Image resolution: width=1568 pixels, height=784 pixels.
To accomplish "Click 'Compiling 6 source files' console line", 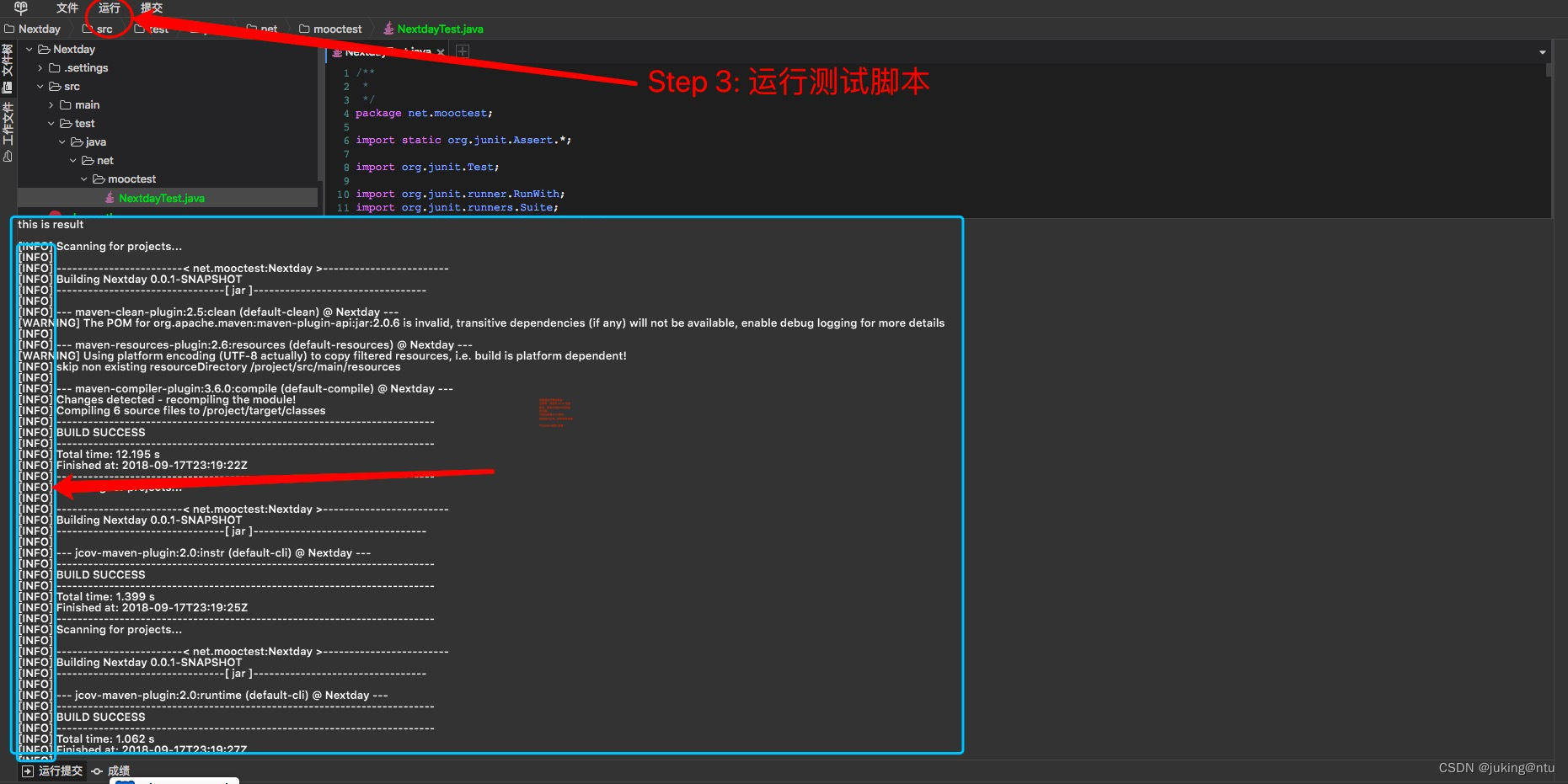I will pos(173,411).
